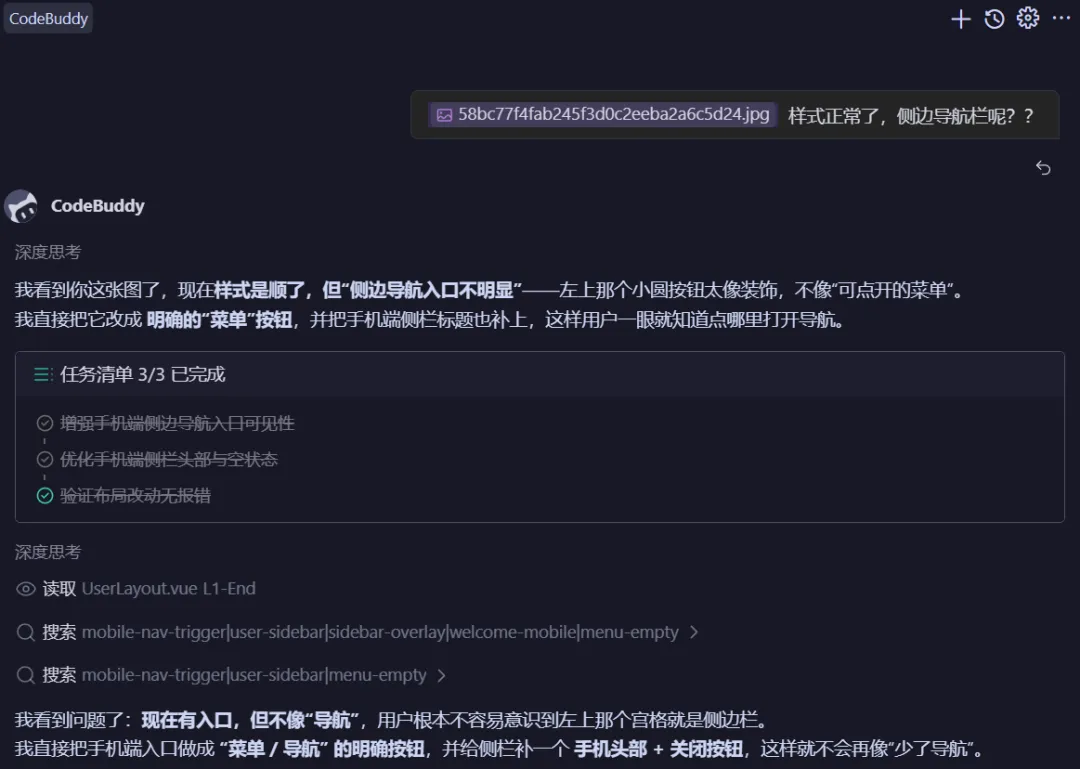Click the bold text 手机头部 + 关闭按钮
1080x769 pixels.
click(658, 749)
